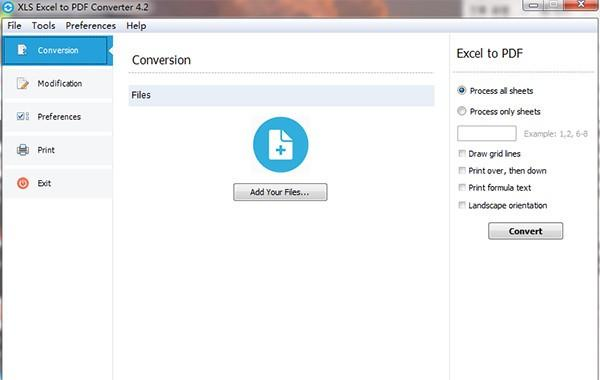The height and width of the screenshot is (380, 600).
Task: Click the Modification pencil icon
Action: 23,83
